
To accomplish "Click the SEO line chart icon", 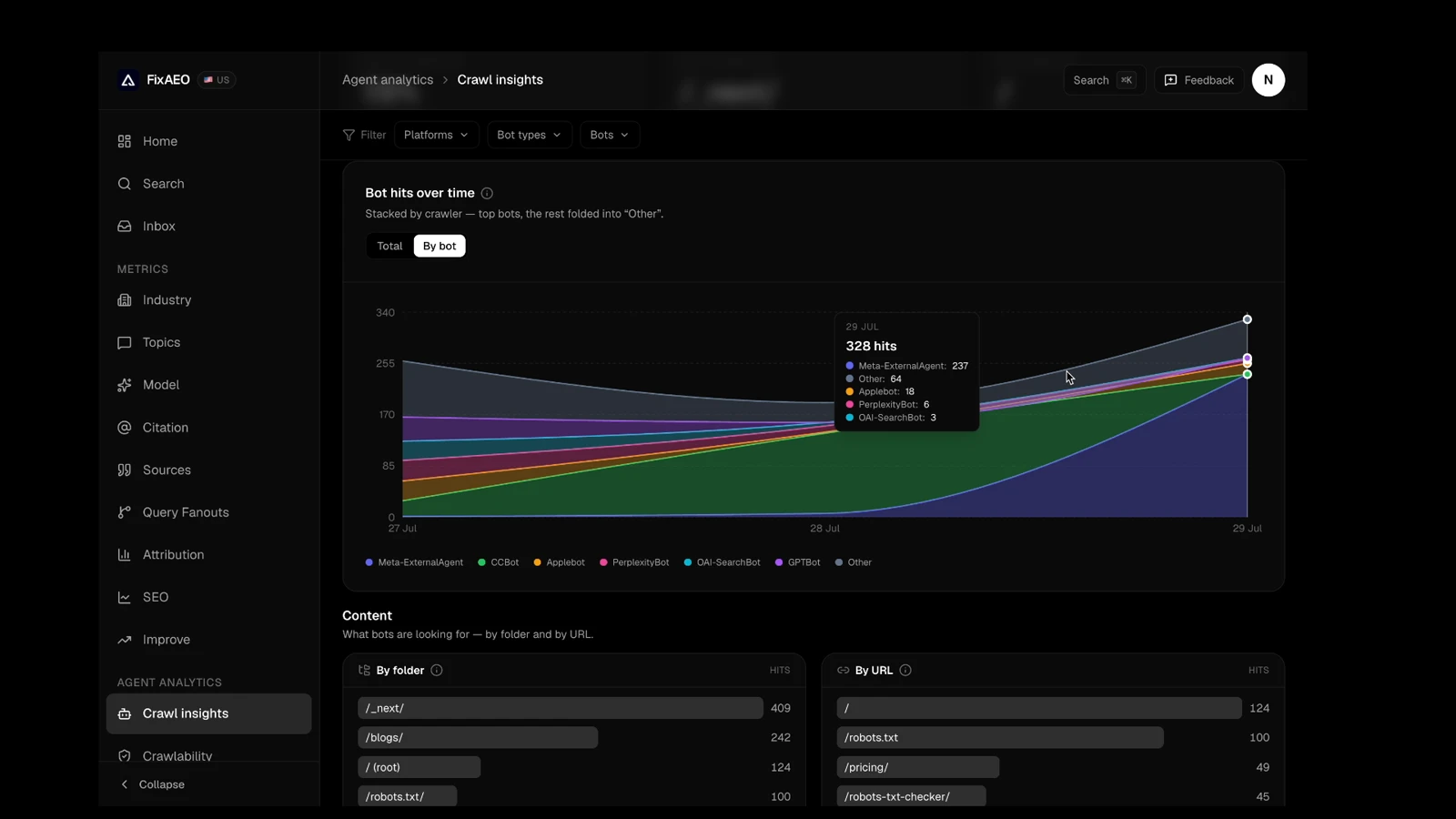I will pos(125,598).
